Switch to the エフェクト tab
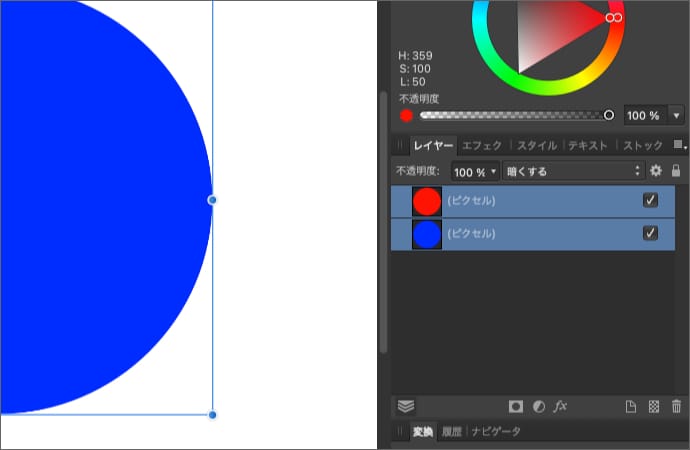Image resolution: width=690 pixels, height=450 pixels. coord(482,145)
